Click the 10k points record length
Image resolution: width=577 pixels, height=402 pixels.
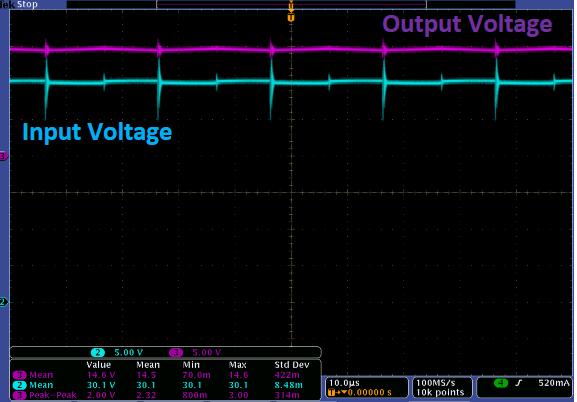[440, 392]
